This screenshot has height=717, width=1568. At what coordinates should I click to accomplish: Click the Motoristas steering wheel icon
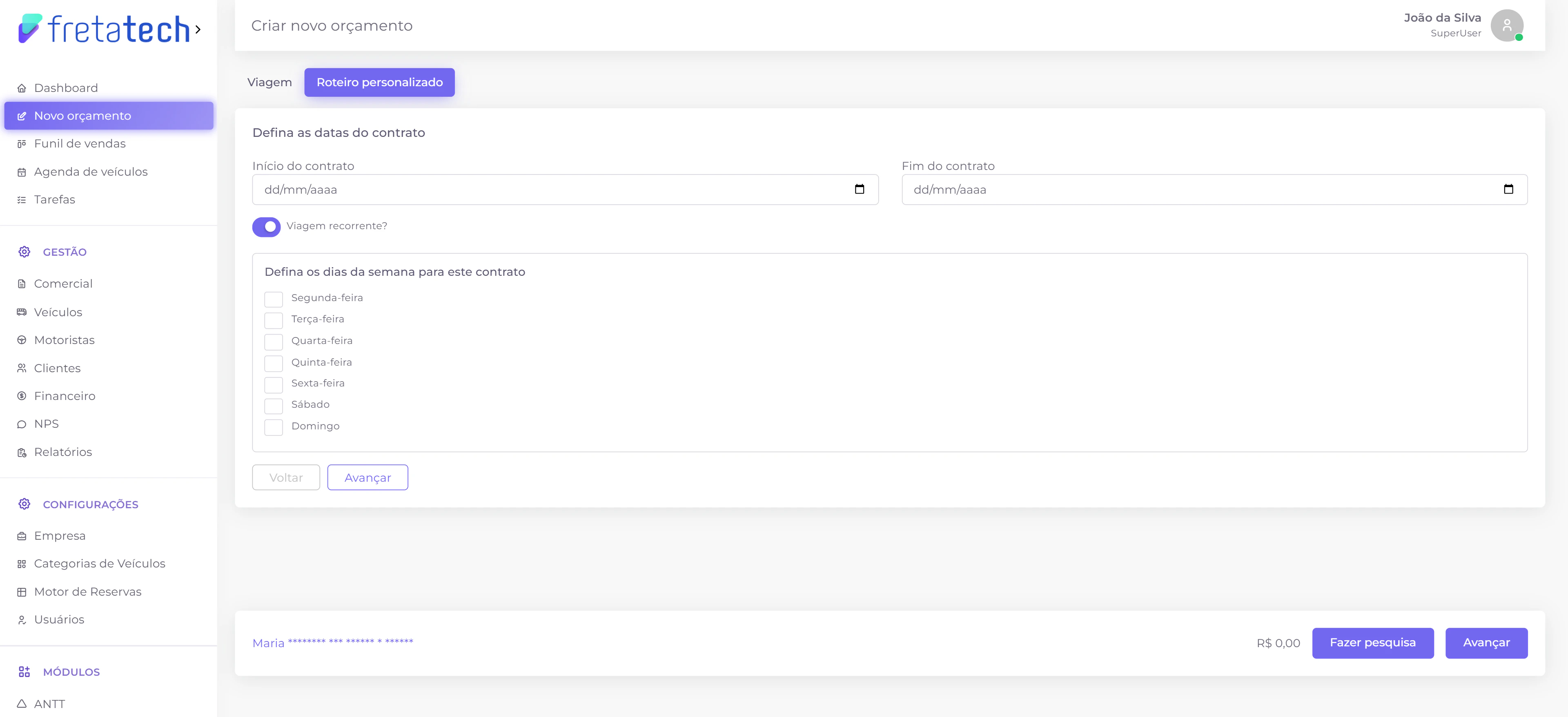(x=22, y=340)
